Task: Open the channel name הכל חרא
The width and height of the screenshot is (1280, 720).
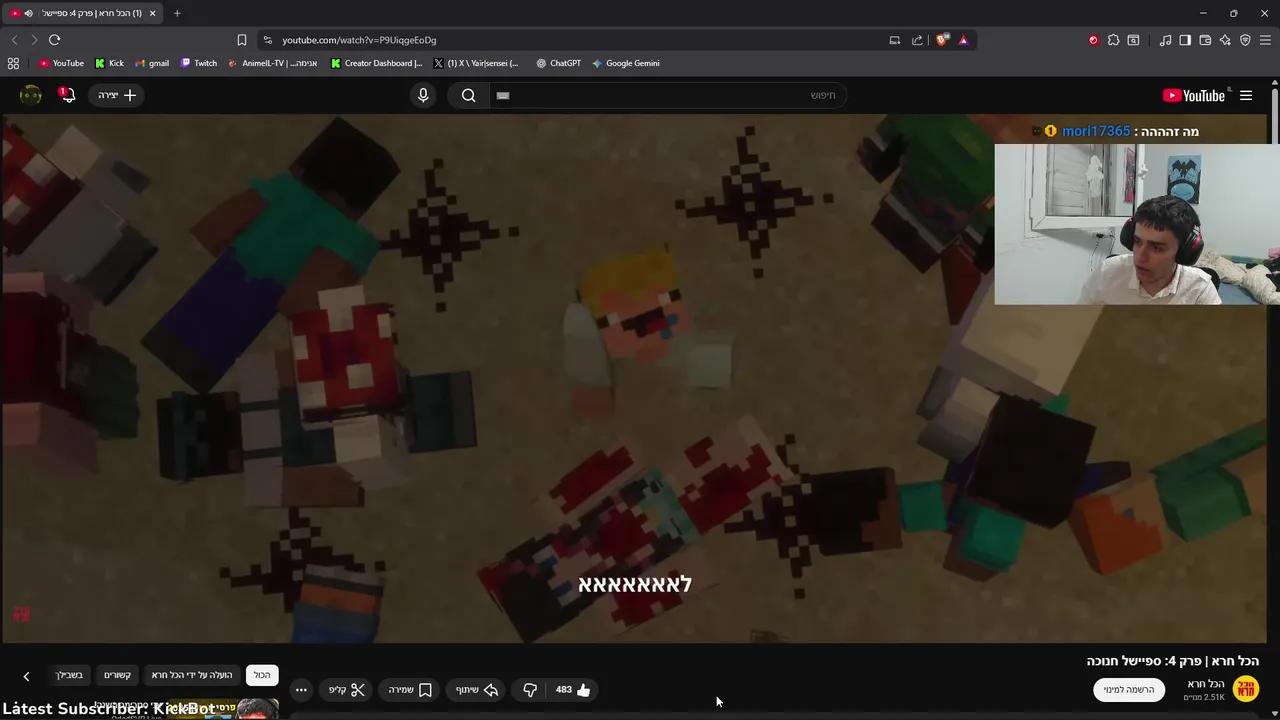Action: (x=1206, y=684)
